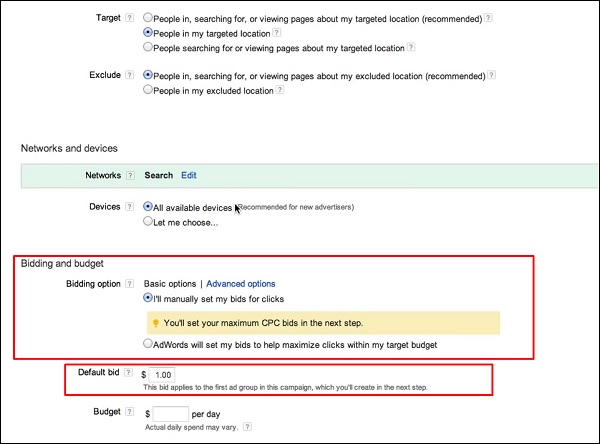Switch to Basic options bidding view
600x444 pixels.
pyautogui.click(x=170, y=284)
